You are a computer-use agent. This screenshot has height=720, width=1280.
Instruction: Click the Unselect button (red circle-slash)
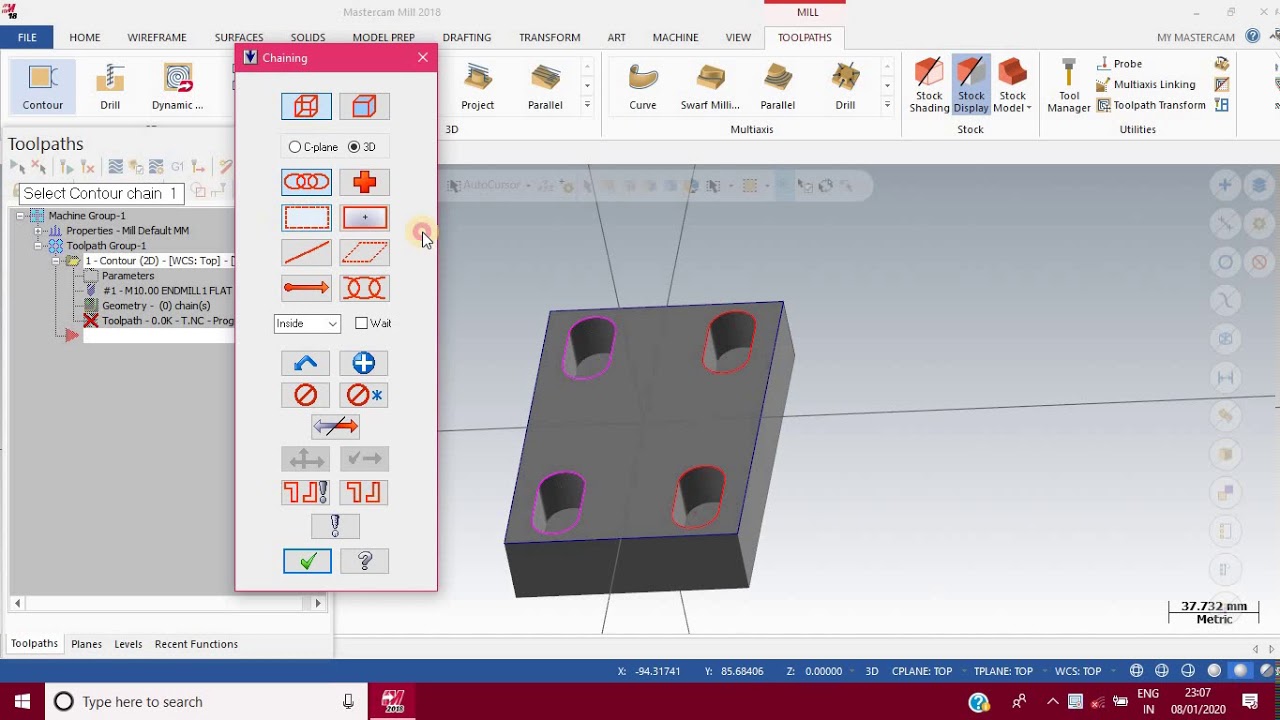(306, 395)
